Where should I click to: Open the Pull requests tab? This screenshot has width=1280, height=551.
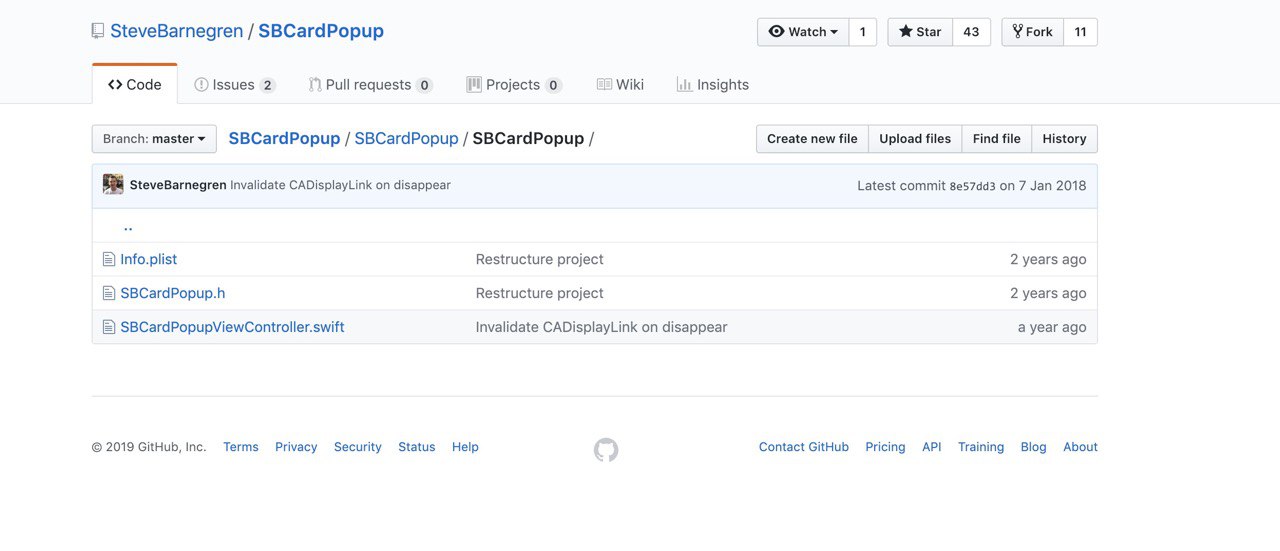click(x=370, y=85)
